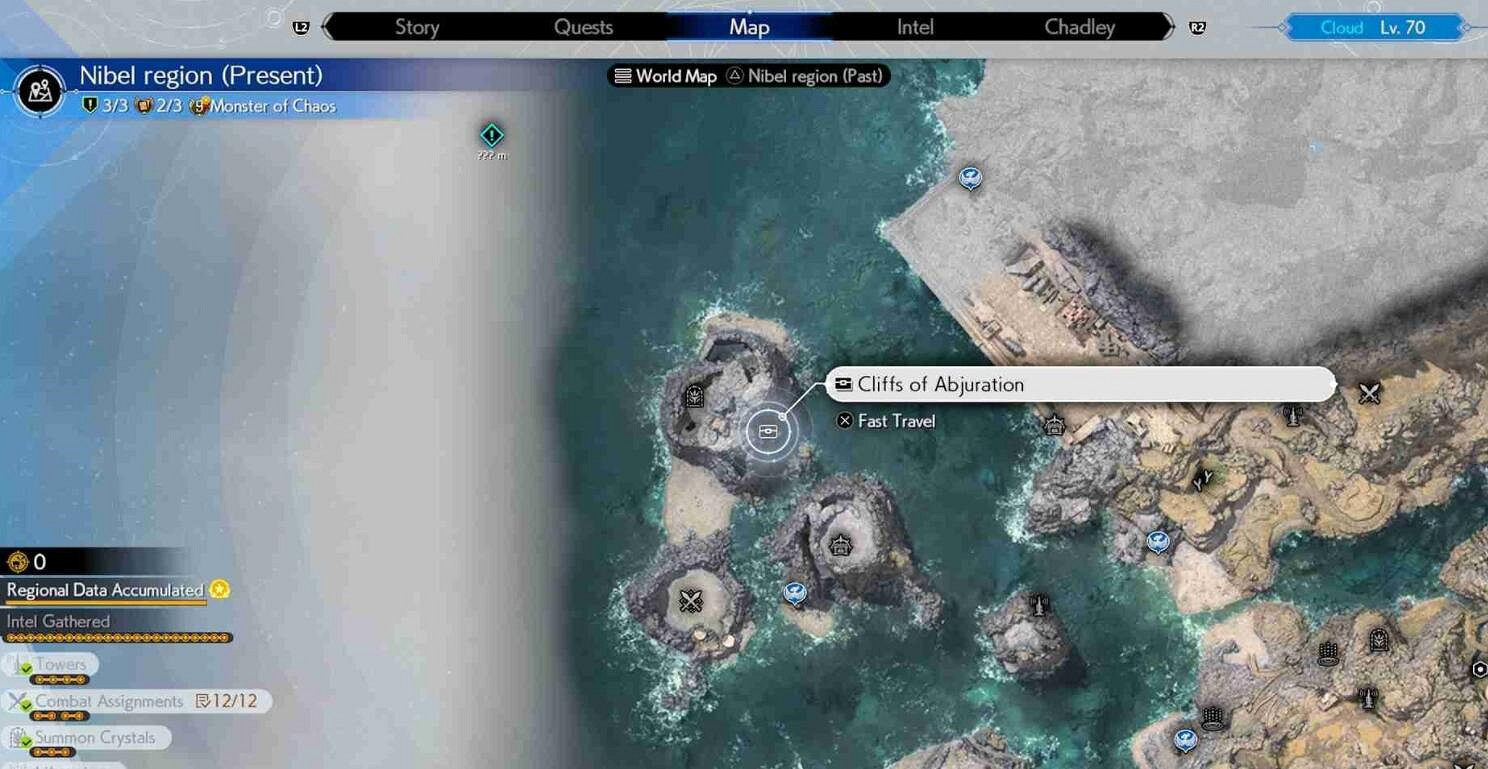Switch to Nibel region (Past)

[x=807, y=76]
